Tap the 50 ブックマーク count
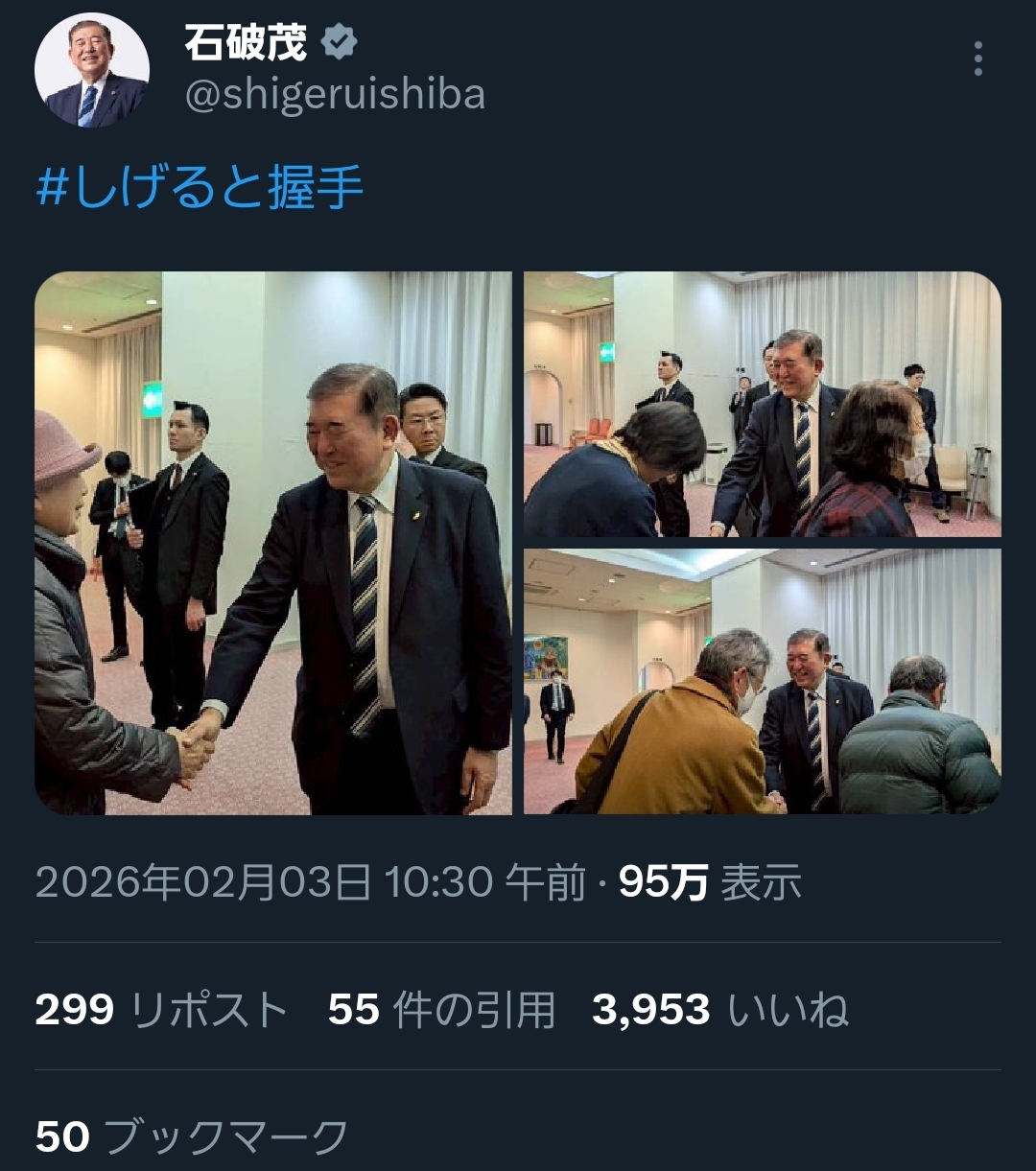 (192, 1137)
